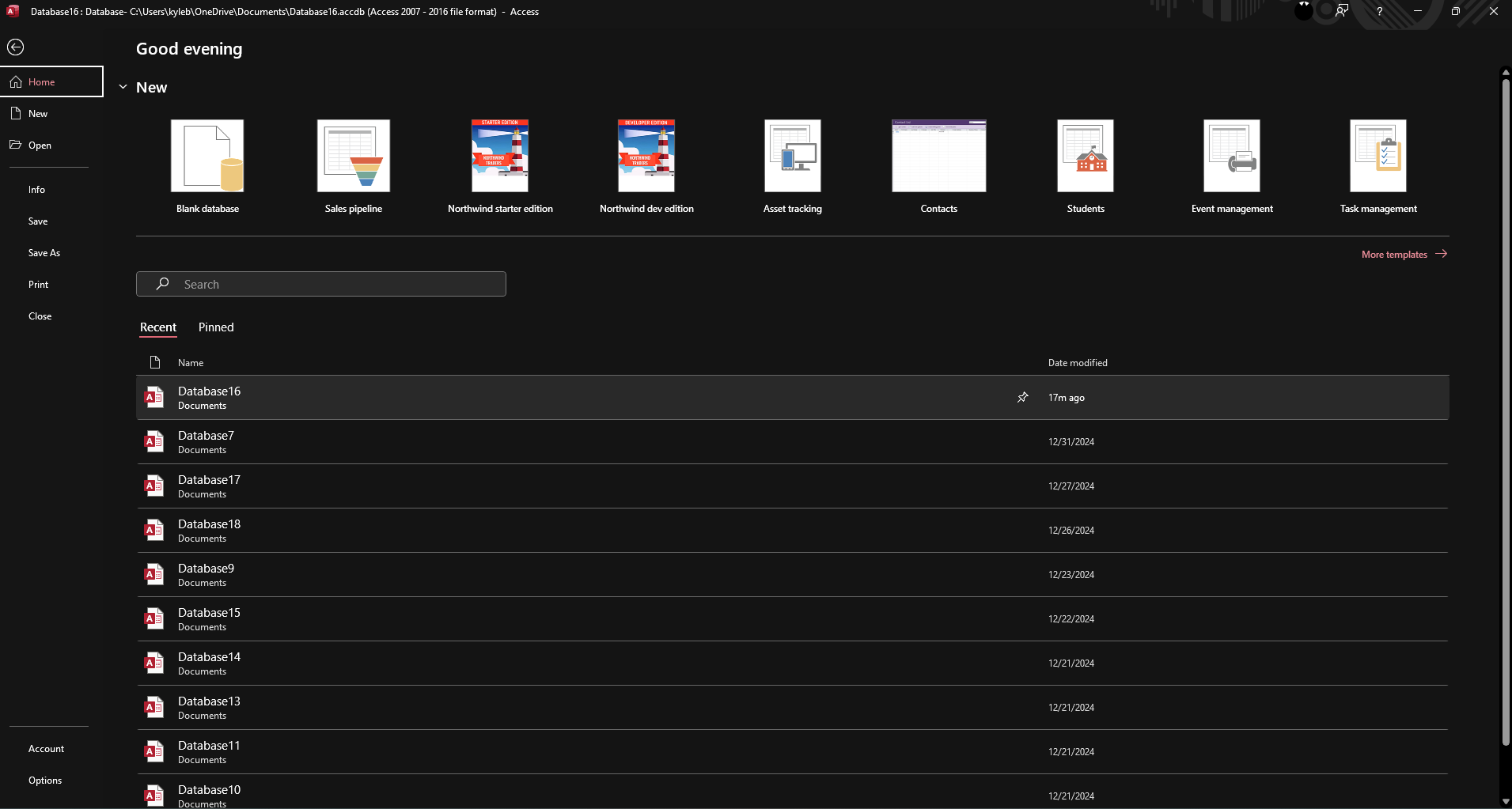
Task: Click the Database9 Access file icon
Action: (154, 574)
